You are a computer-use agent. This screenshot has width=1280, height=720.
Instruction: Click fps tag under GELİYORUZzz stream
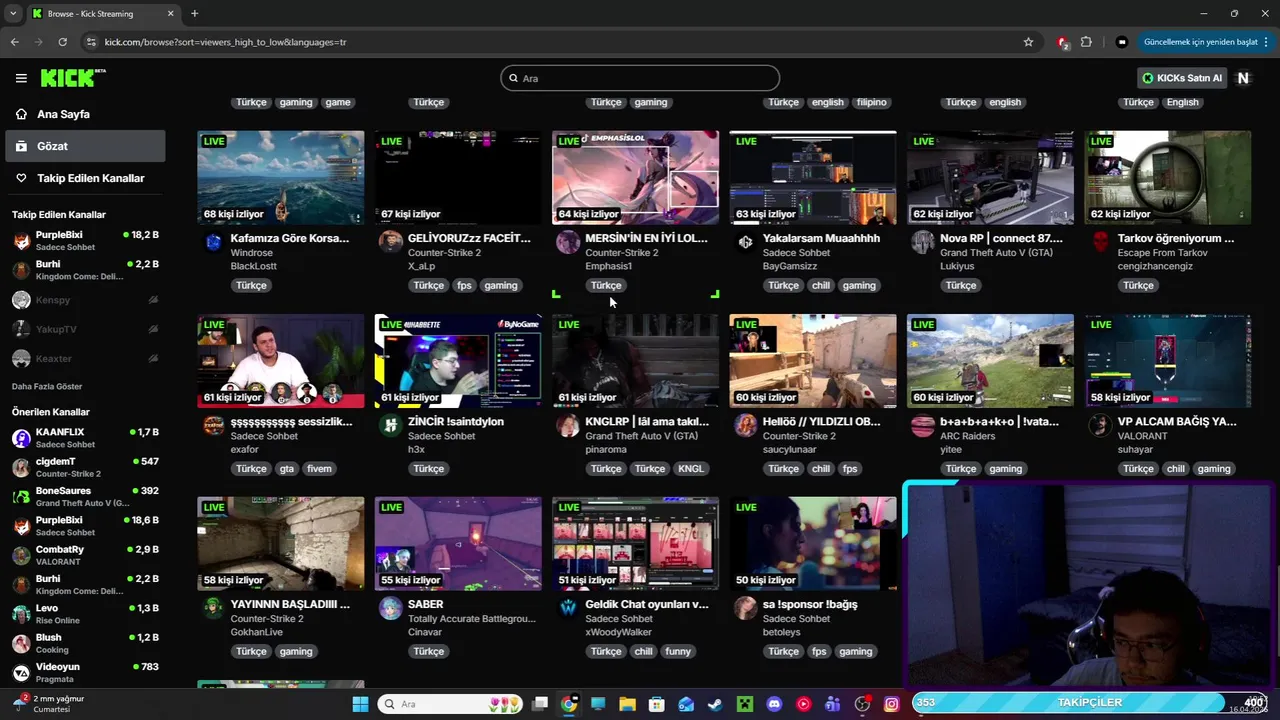click(x=464, y=285)
